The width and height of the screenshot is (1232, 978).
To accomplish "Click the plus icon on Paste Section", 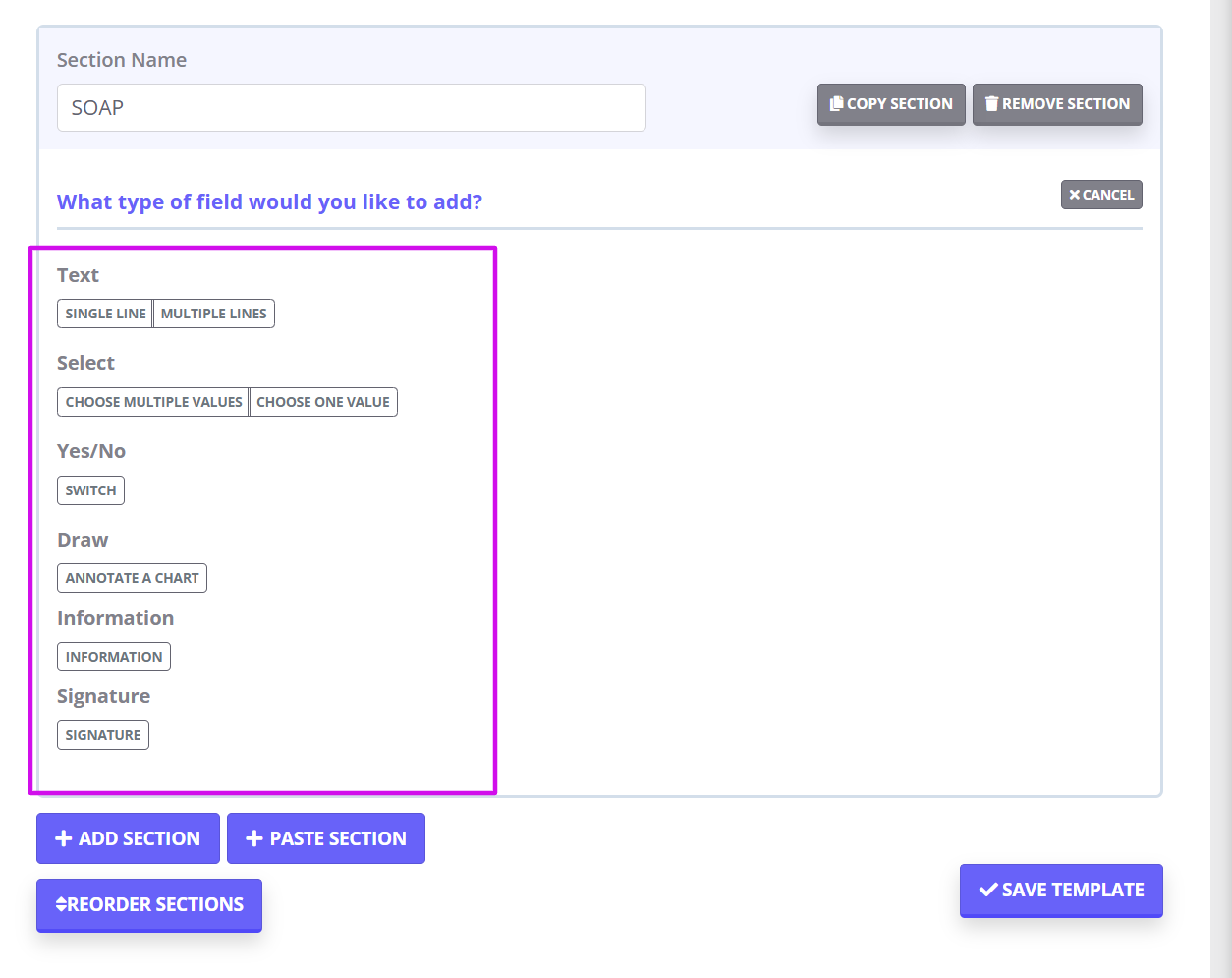I will pyautogui.click(x=254, y=838).
